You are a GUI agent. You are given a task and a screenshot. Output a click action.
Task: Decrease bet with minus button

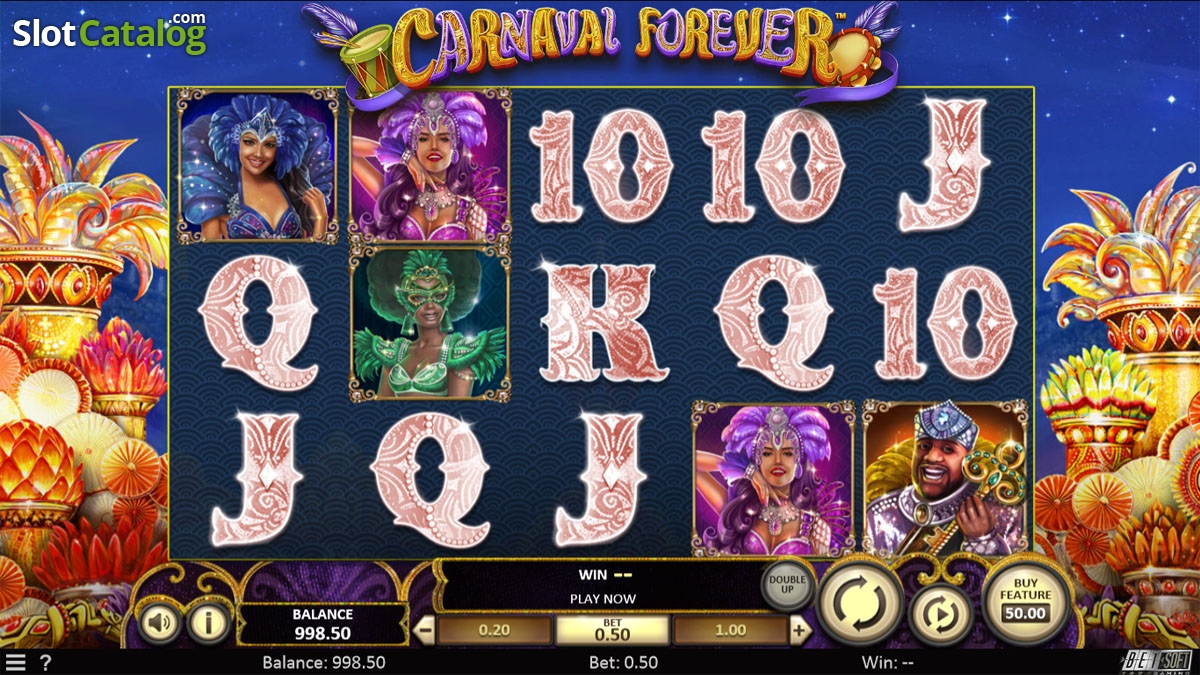pos(425,630)
